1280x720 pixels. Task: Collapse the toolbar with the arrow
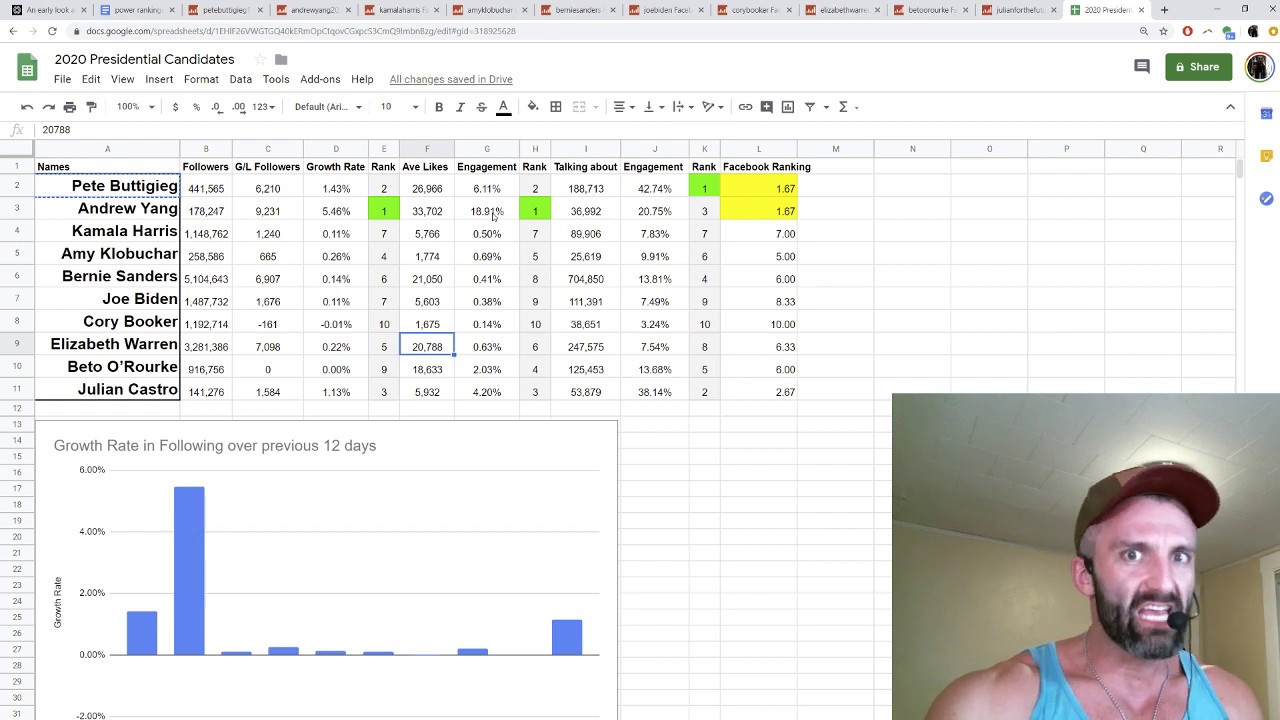pos(1230,107)
